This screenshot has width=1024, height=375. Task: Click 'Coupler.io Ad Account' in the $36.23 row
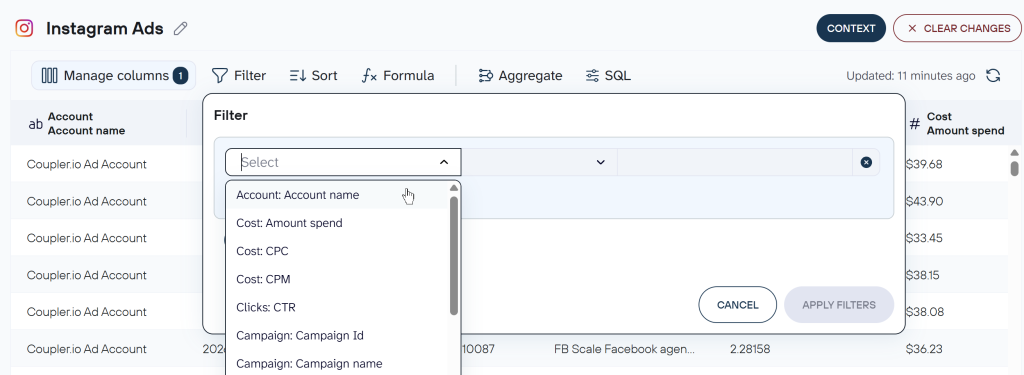pyautogui.click(x=87, y=349)
